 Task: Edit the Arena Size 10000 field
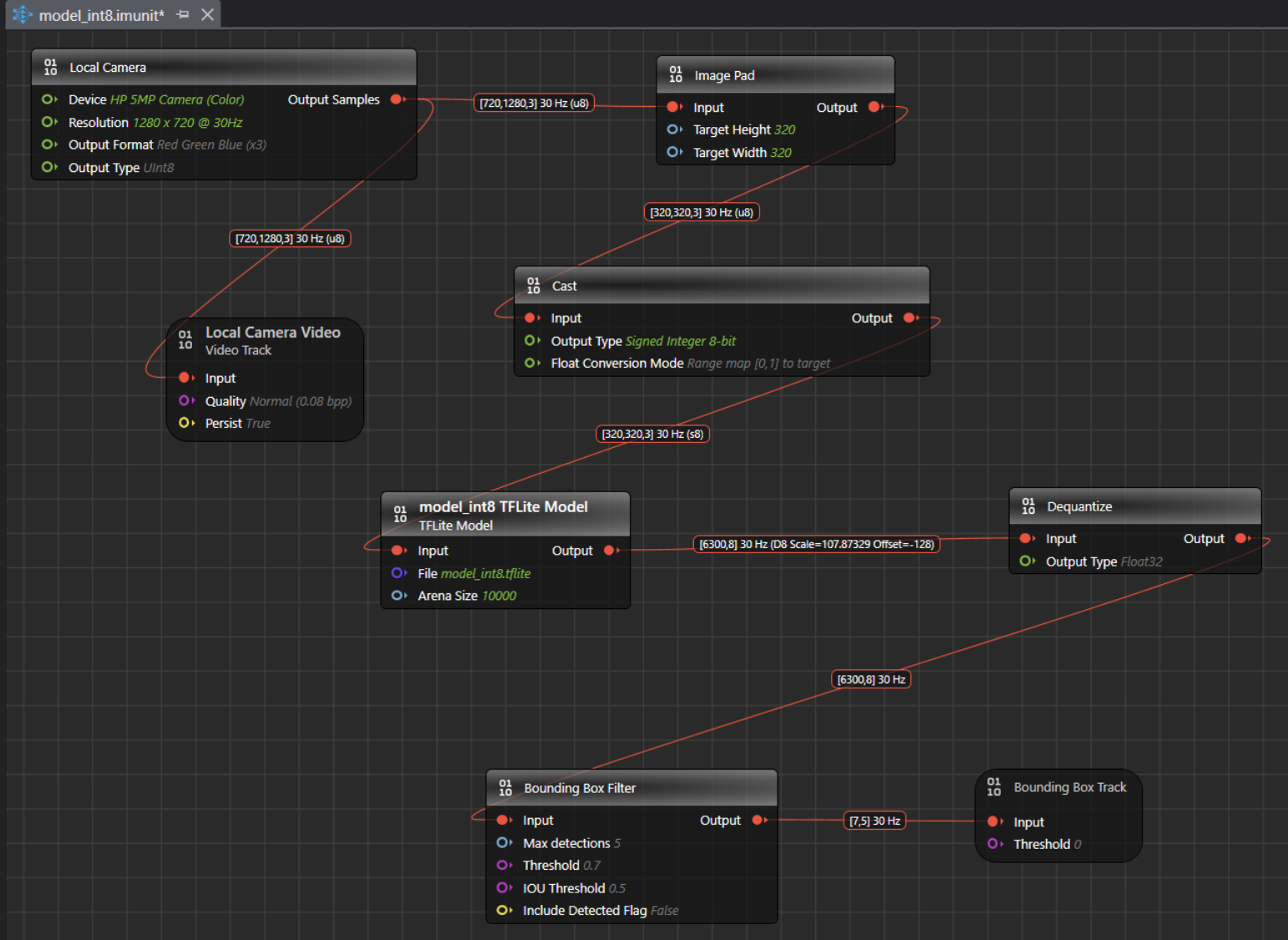point(499,596)
